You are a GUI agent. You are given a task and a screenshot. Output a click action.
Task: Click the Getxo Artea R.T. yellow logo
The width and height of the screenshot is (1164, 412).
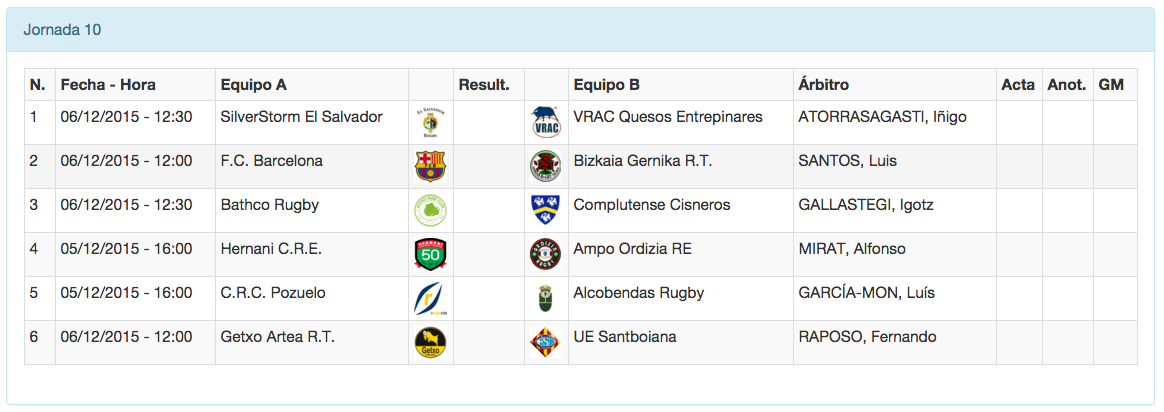430,342
